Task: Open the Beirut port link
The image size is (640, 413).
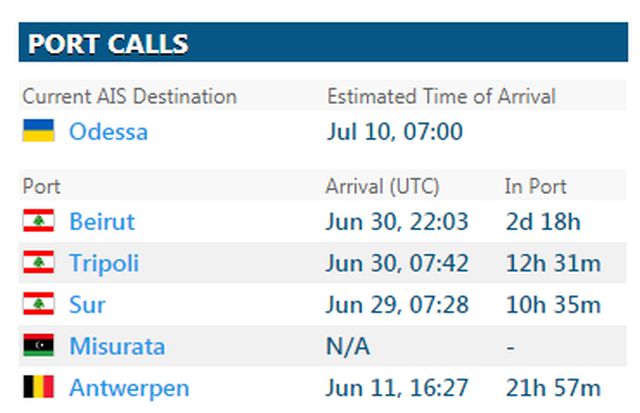Action: 101,221
